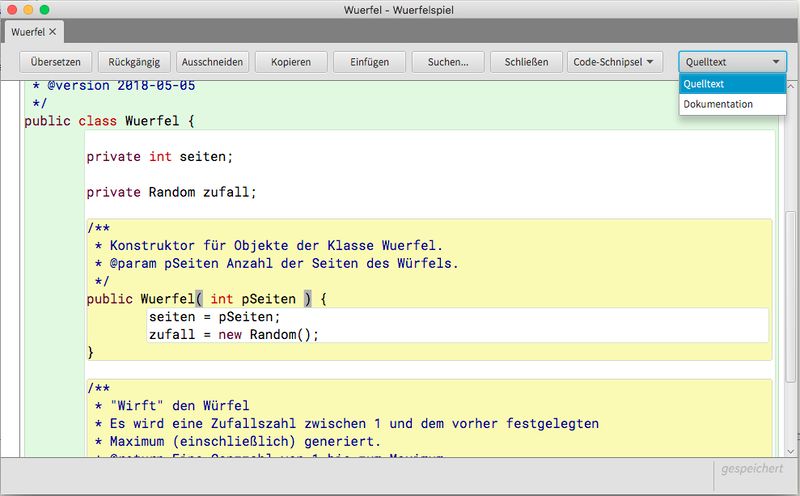
Task: Select Quelltext in the view list
Action: (x=732, y=84)
